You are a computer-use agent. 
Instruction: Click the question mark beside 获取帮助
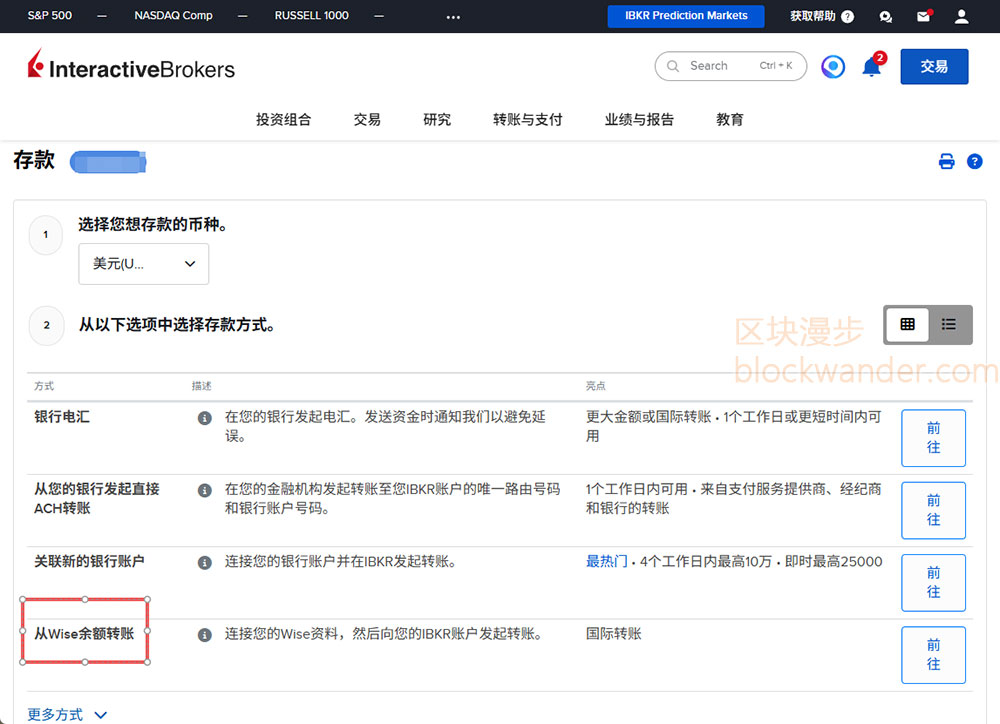point(848,17)
